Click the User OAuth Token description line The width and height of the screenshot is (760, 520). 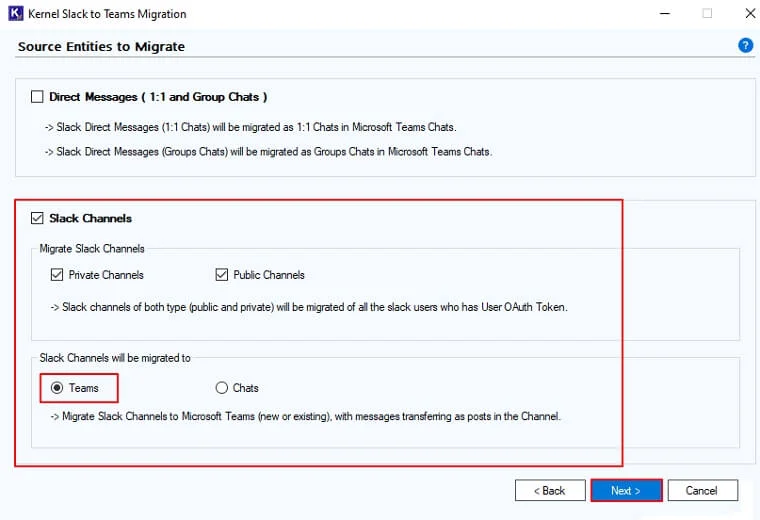click(309, 307)
